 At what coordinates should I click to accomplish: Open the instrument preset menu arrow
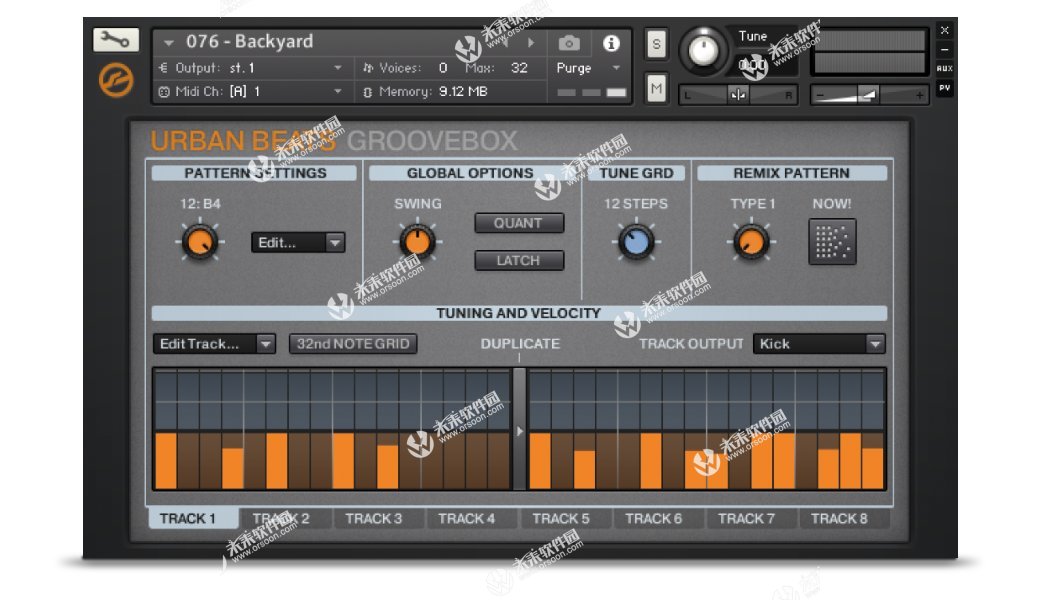169,43
